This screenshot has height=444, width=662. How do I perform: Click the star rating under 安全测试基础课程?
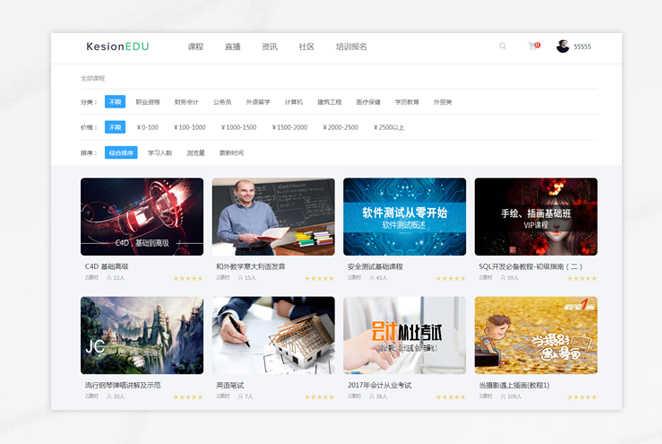pos(450,278)
